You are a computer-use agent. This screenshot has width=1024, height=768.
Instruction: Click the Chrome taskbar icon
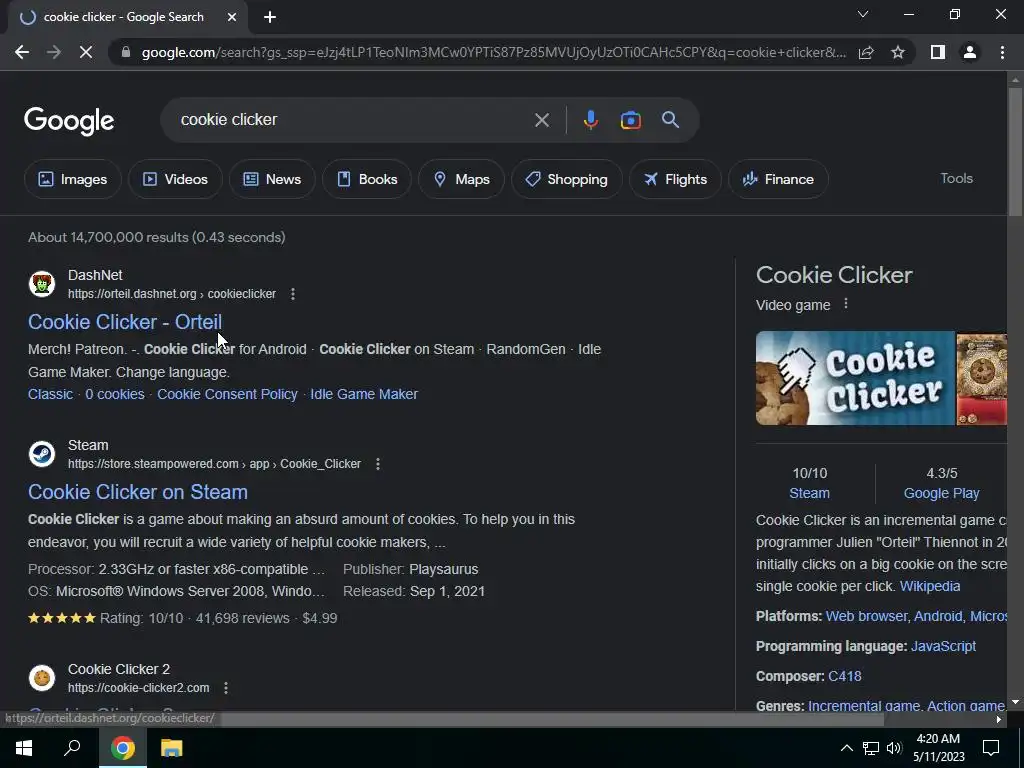point(122,748)
